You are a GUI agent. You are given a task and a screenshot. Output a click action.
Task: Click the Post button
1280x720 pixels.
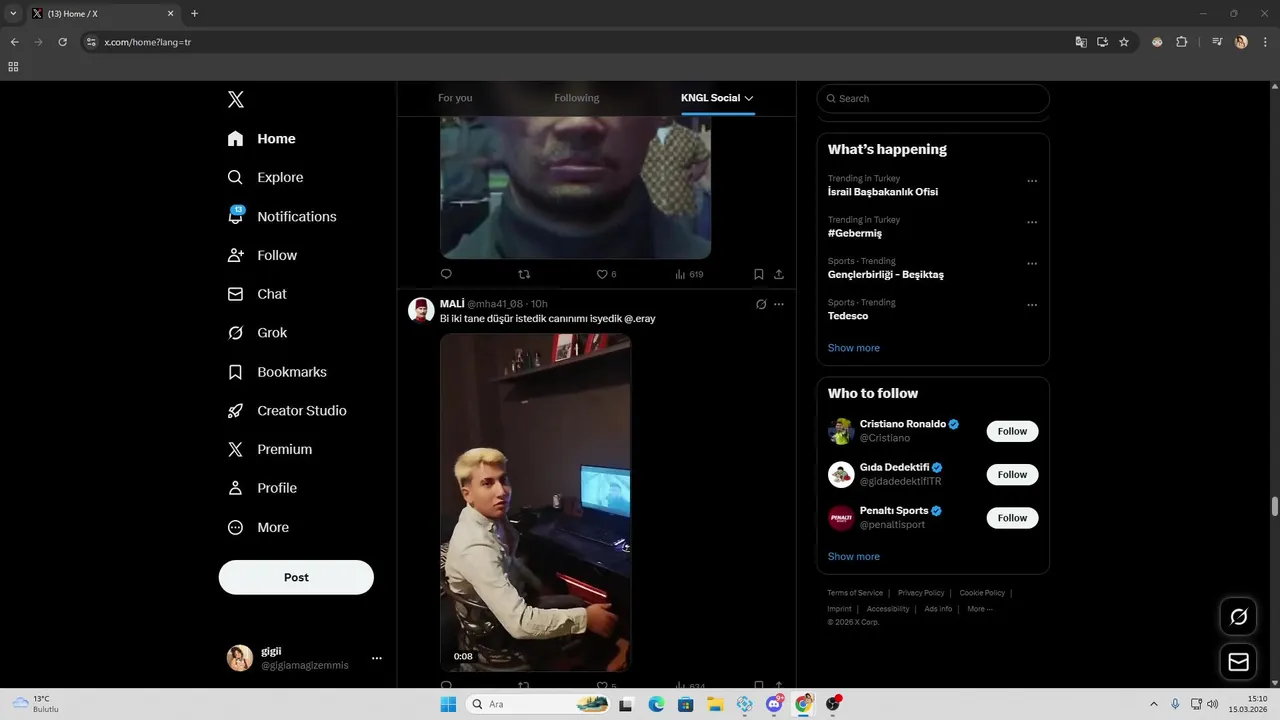(x=296, y=577)
